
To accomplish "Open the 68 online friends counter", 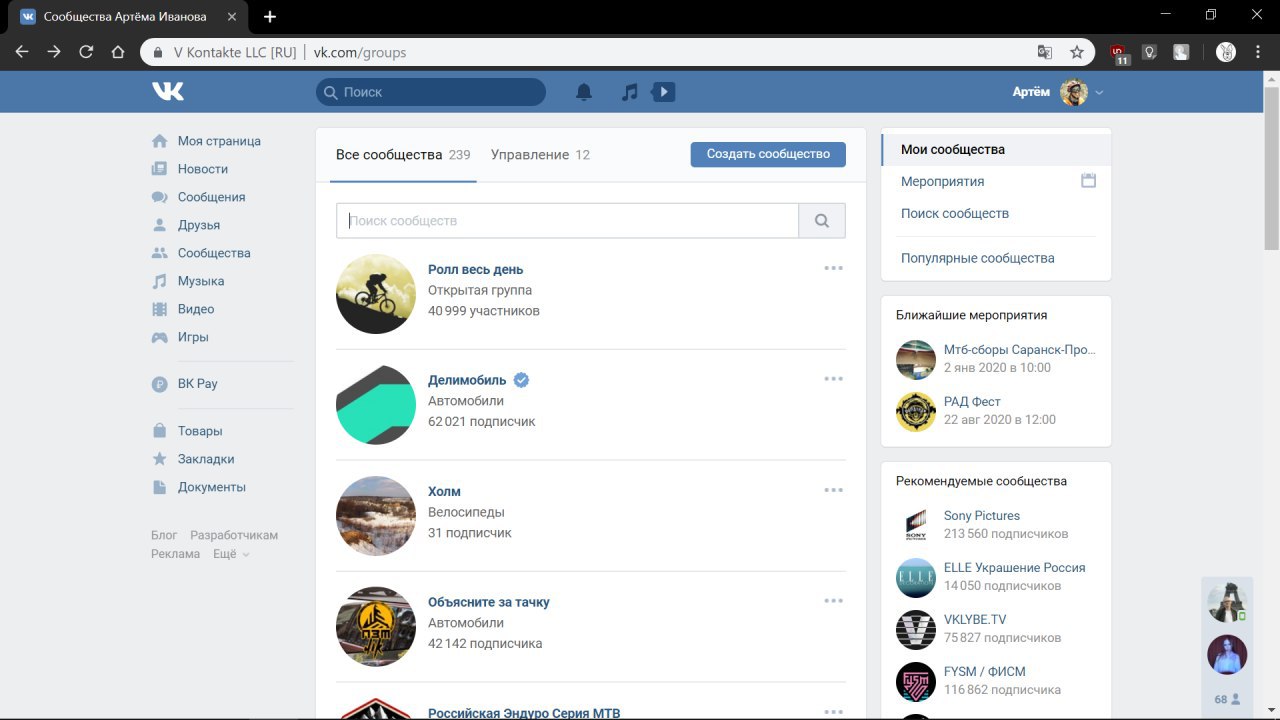I will (1227, 699).
